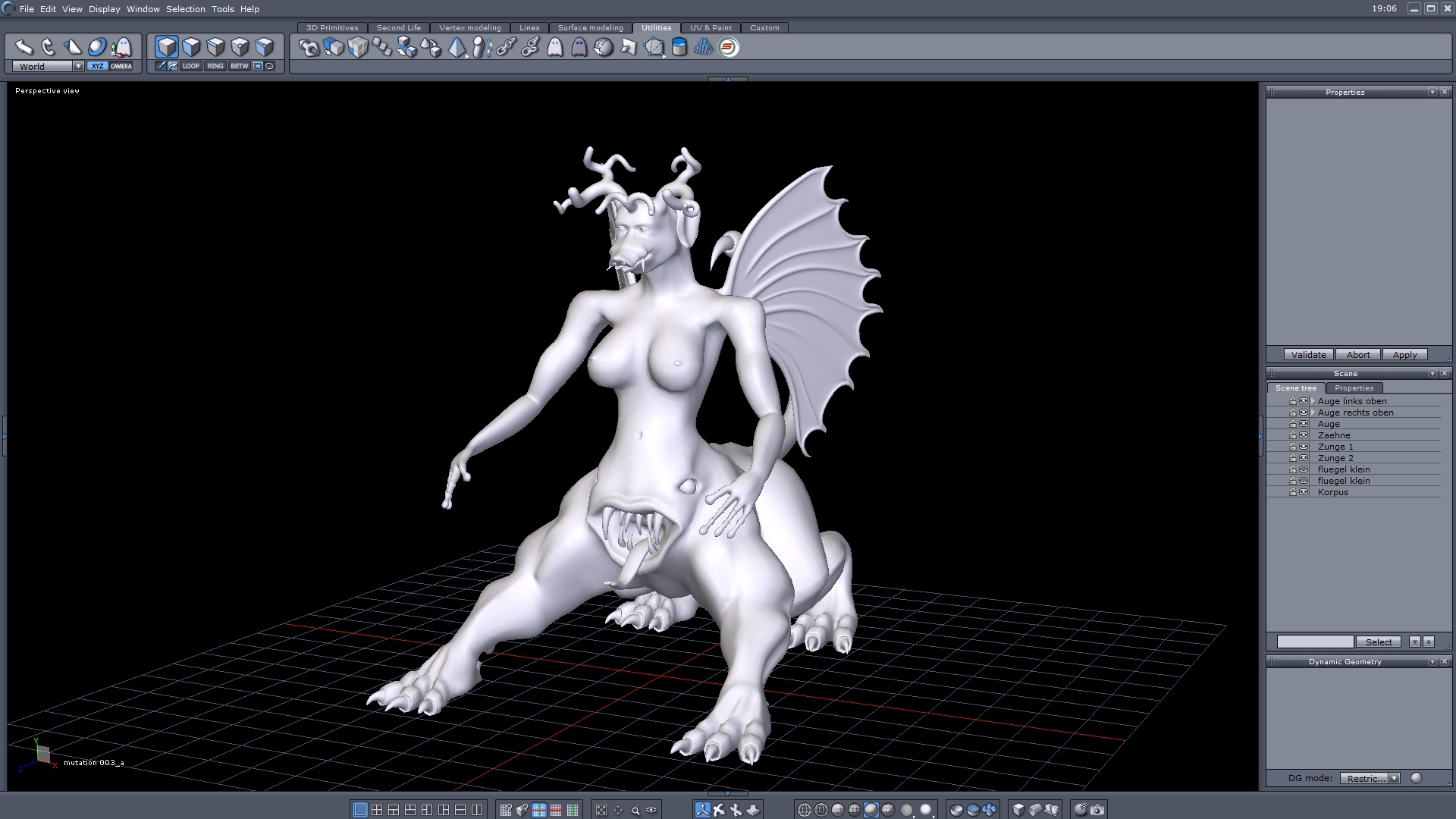Toggle RING selection mode
The width and height of the screenshot is (1456, 819).
(215, 66)
